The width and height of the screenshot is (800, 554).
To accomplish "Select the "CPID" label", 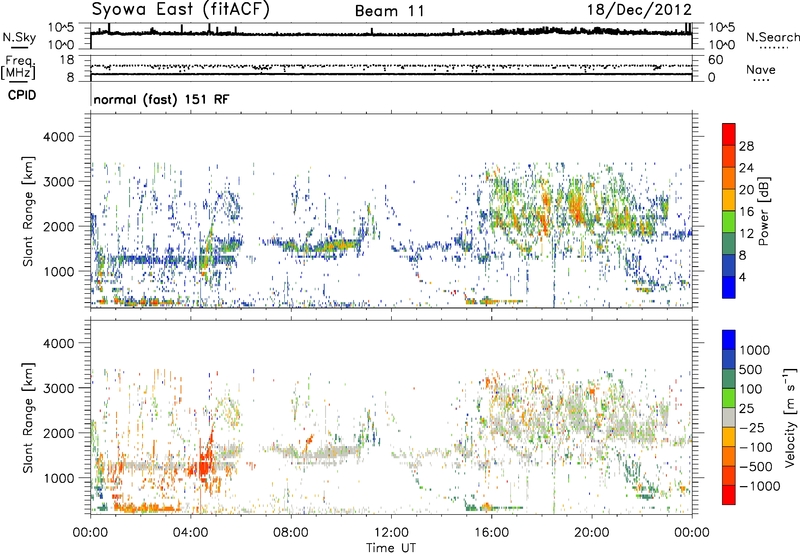I will coord(21,95).
